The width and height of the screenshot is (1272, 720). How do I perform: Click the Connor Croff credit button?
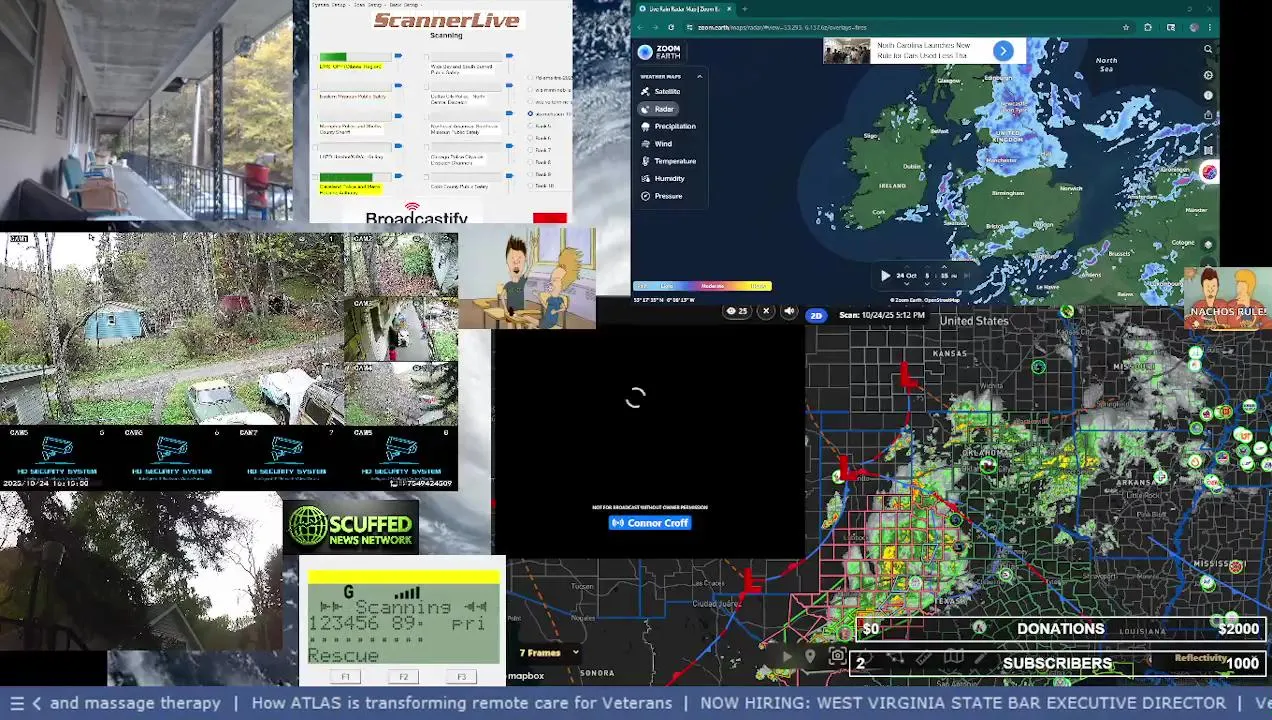[x=650, y=523]
